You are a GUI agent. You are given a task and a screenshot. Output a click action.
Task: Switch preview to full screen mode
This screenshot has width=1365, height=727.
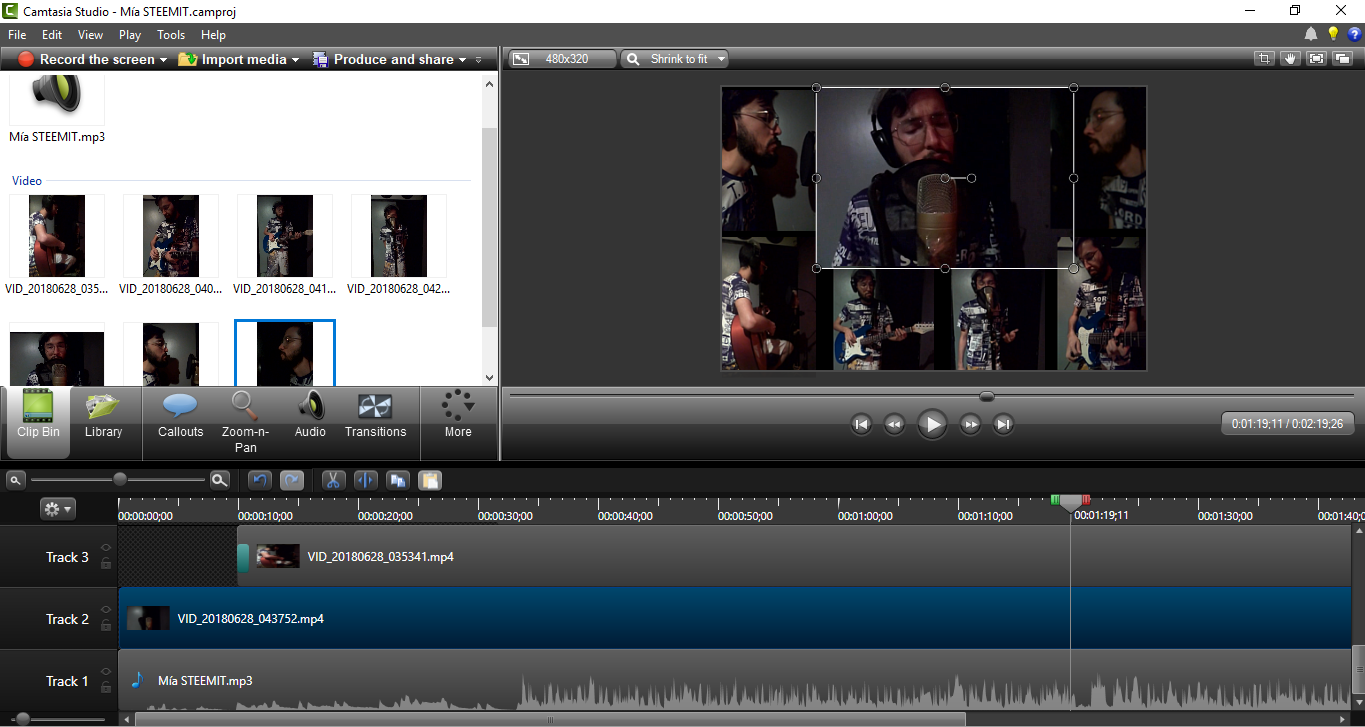point(1316,59)
